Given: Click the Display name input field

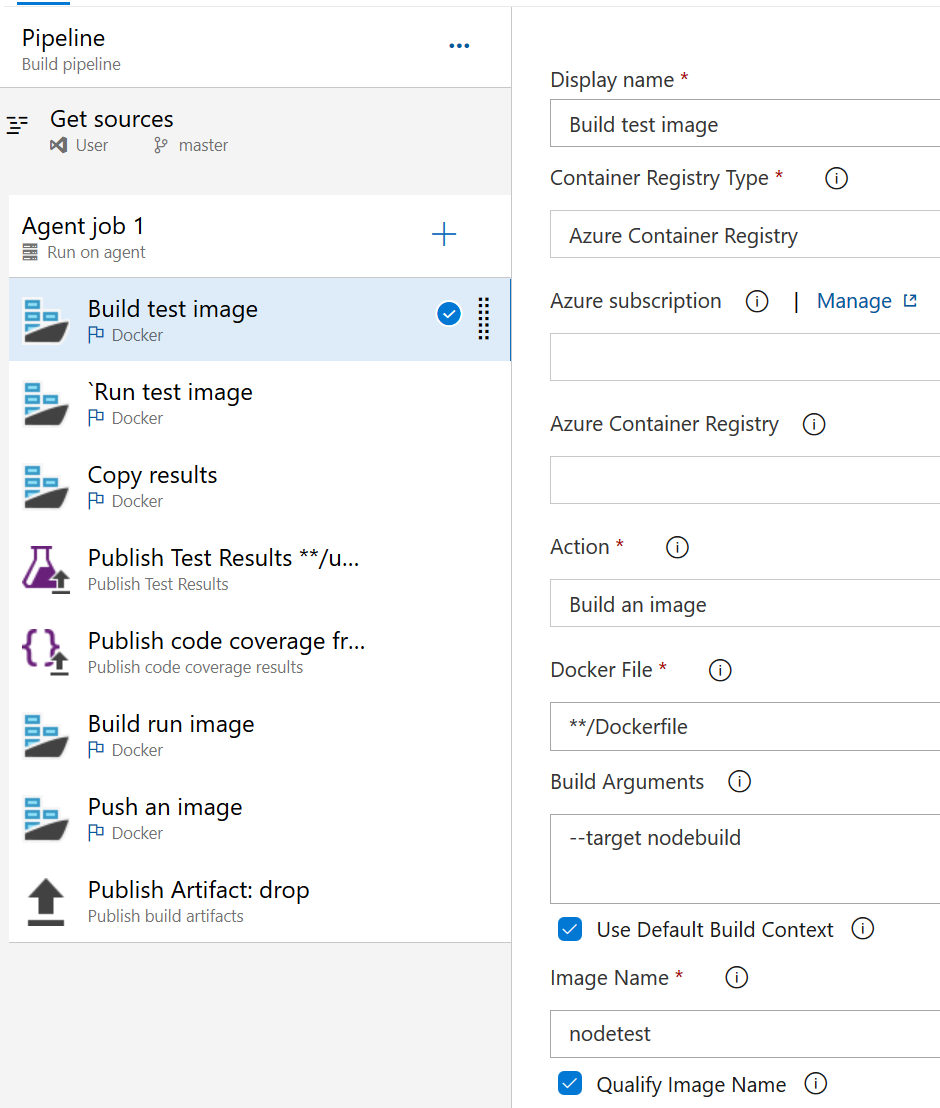Looking at the screenshot, I should click(x=745, y=124).
